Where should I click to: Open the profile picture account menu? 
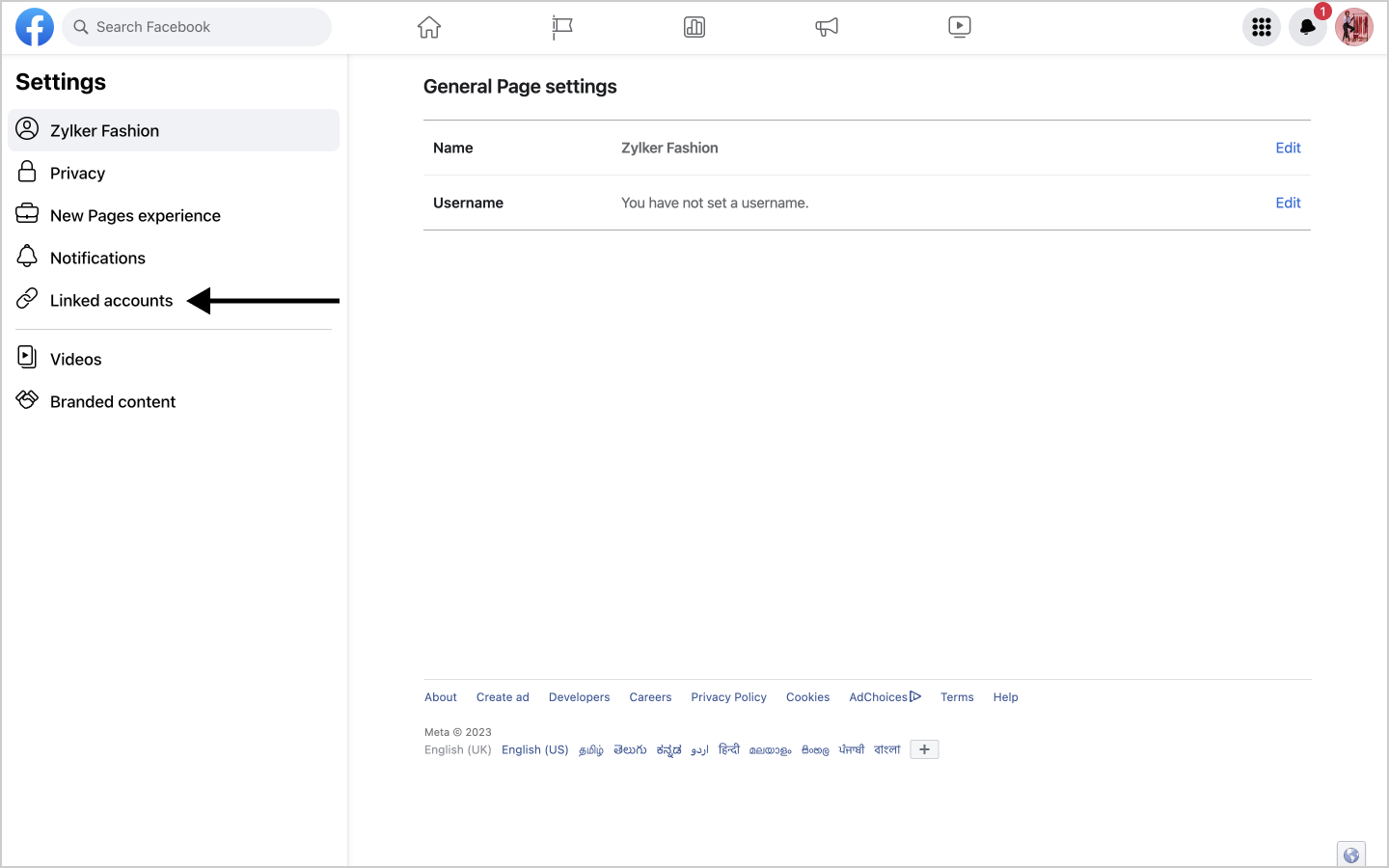point(1354,27)
